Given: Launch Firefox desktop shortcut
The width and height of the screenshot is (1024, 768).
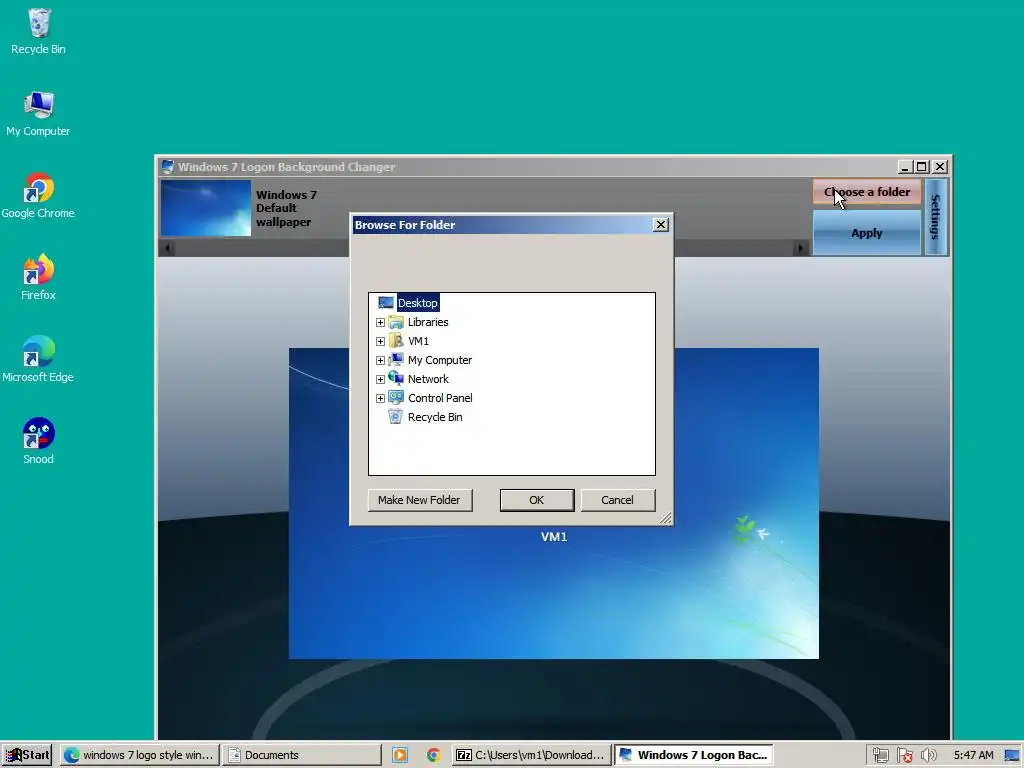Looking at the screenshot, I should (39, 278).
